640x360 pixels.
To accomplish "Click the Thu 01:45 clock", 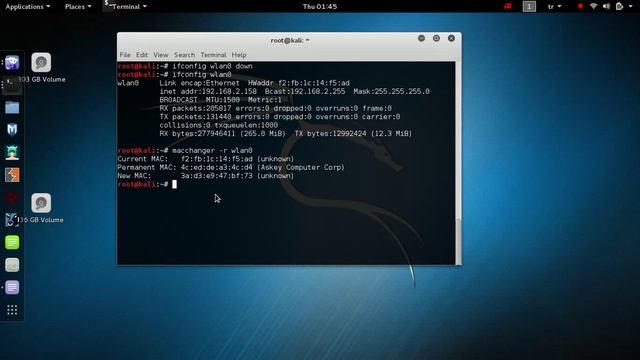I will point(320,7).
